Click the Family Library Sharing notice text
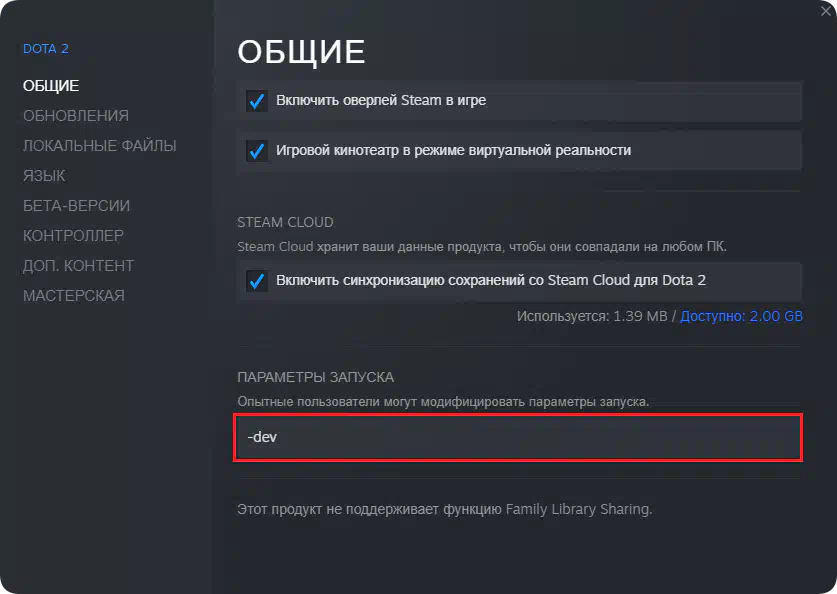837x594 pixels. point(444,509)
